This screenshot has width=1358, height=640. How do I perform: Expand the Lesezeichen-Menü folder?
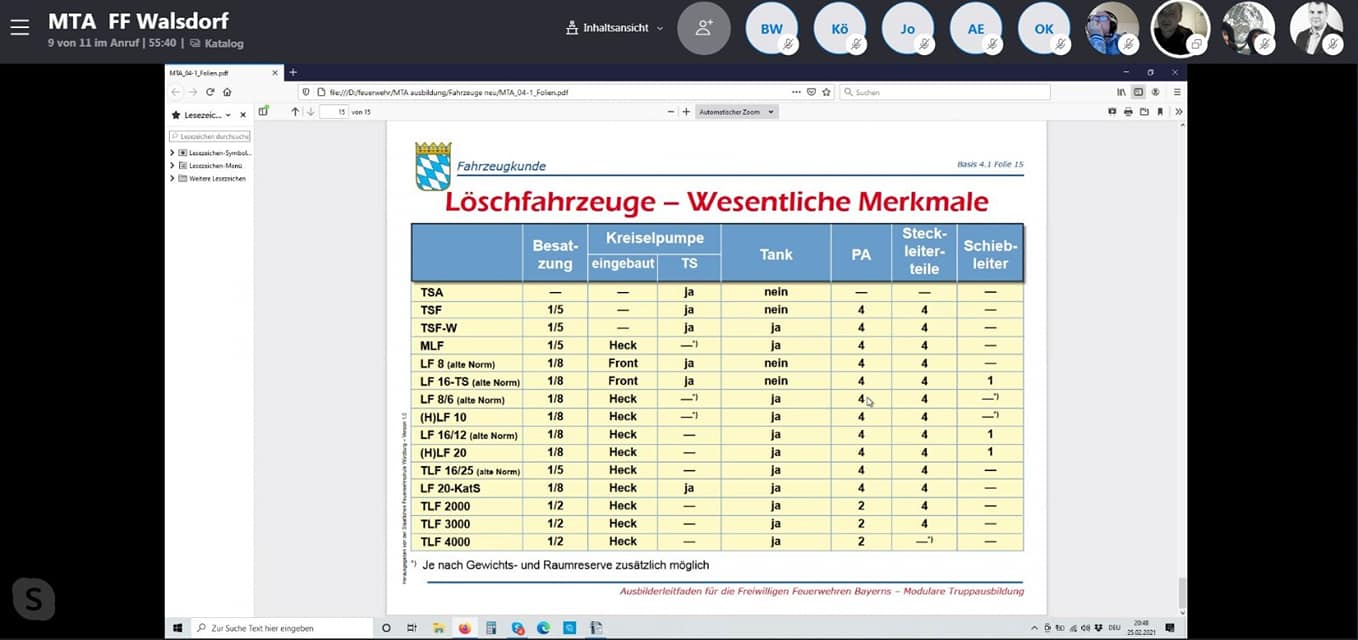click(x=172, y=165)
